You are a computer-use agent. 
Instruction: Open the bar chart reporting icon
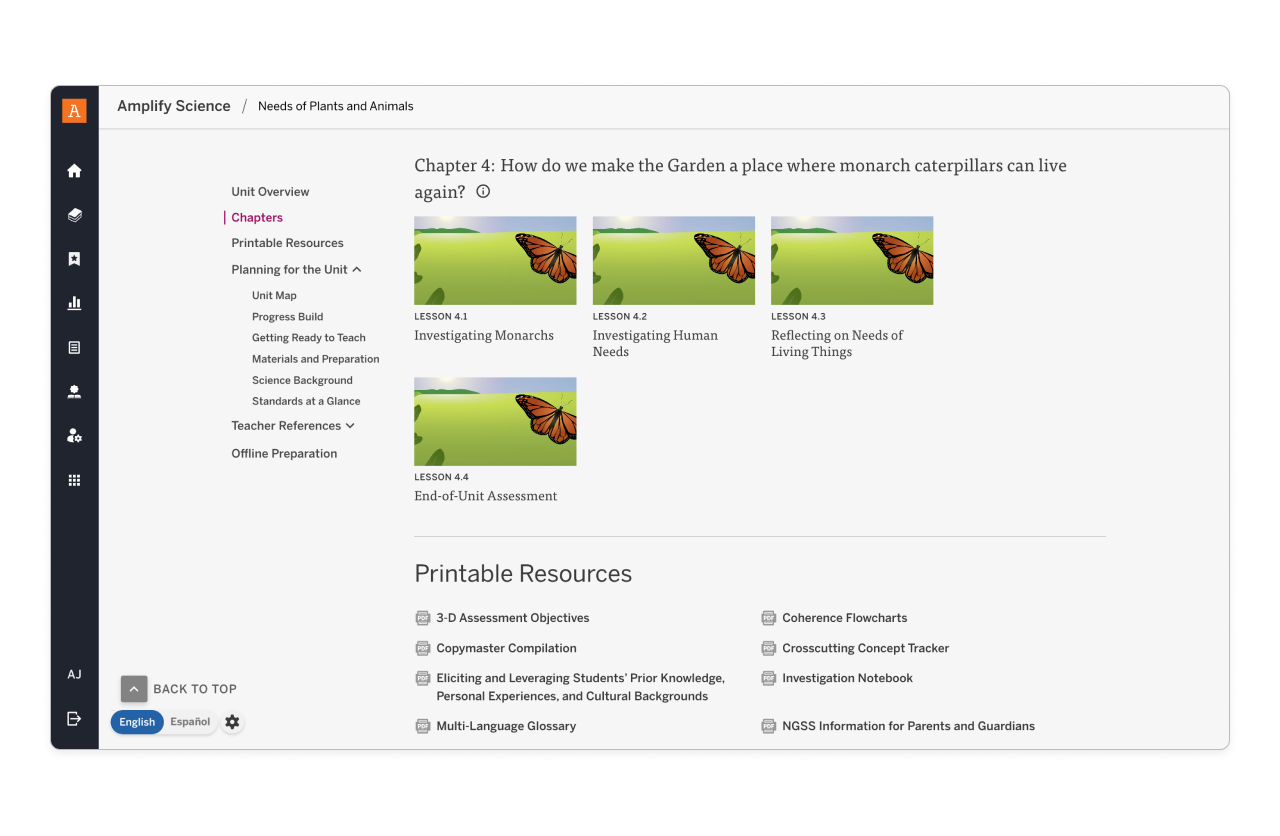coord(74,303)
